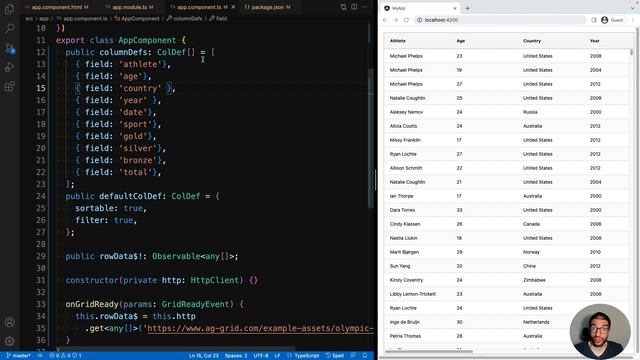The width and height of the screenshot is (640, 360).
Task: Change file encoding UTF-8
Action: coord(261,356)
